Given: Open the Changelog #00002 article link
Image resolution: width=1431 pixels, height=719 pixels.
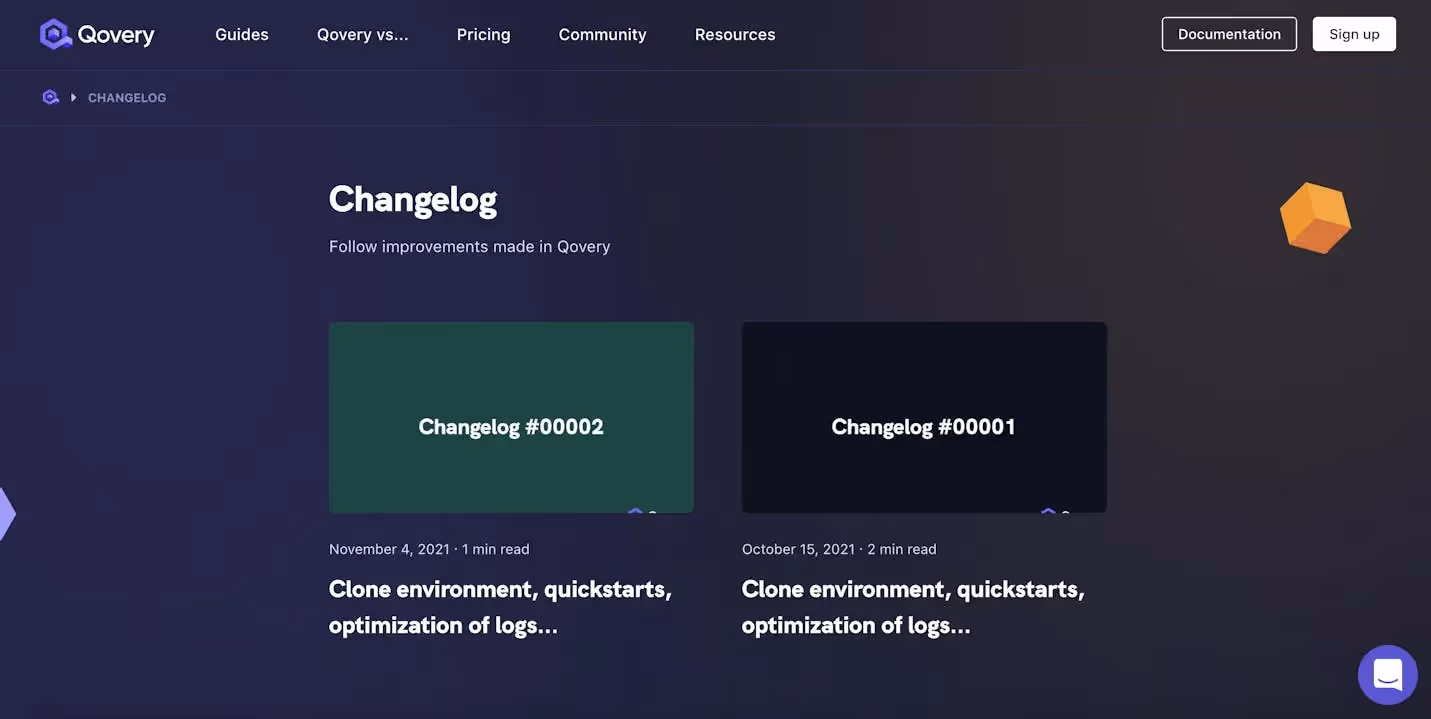Looking at the screenshot, I should (x=500, y=605).
